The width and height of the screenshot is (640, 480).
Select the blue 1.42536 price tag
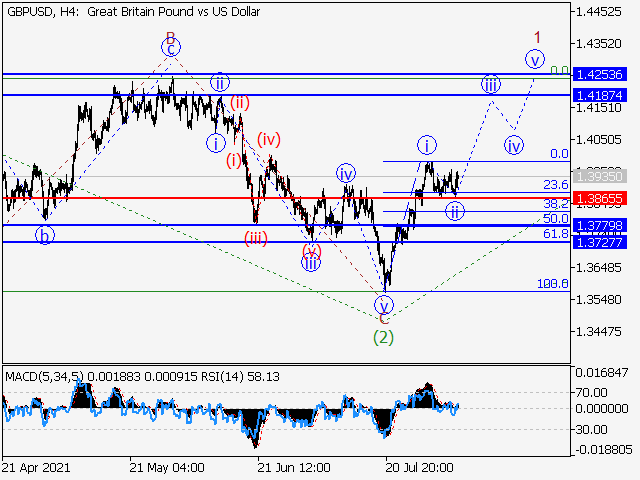[600, 75]
